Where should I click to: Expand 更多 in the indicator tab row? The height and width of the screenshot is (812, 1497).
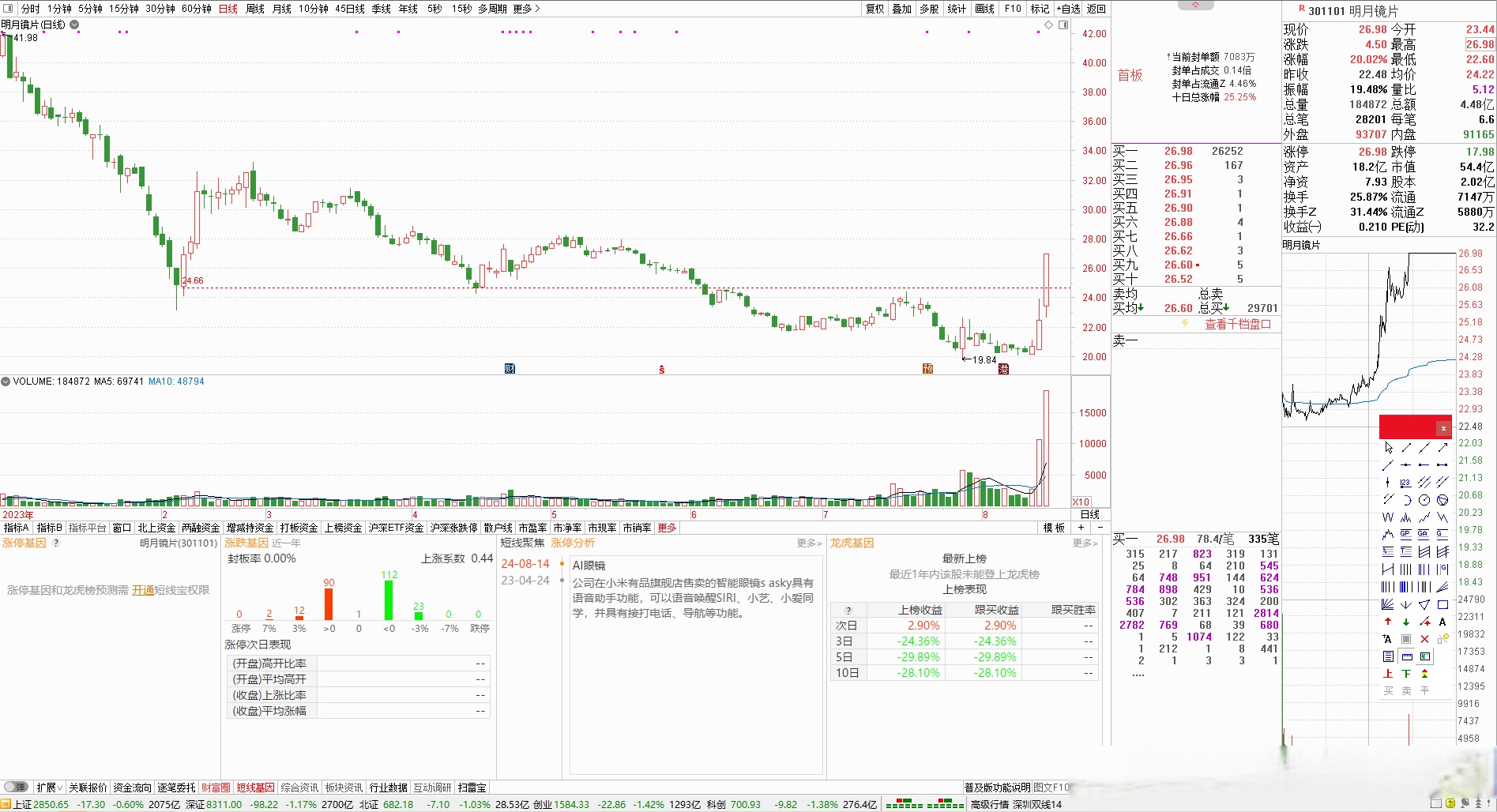[x=667, y=528]
